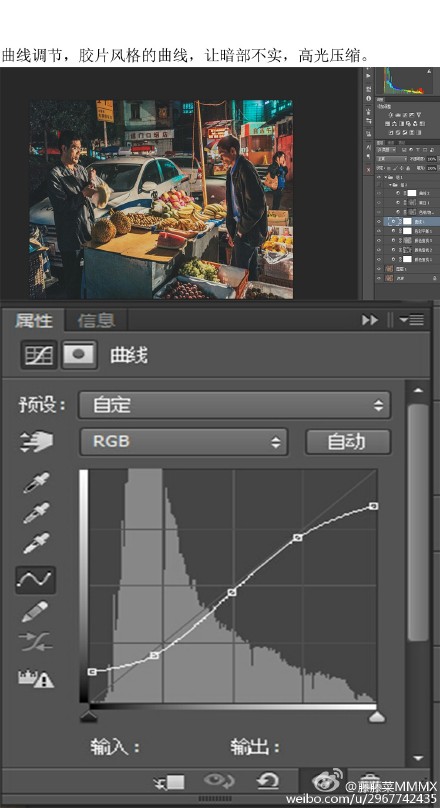
Task: Select the curves adjustment grid icon
Action: (x=39, y=355)
